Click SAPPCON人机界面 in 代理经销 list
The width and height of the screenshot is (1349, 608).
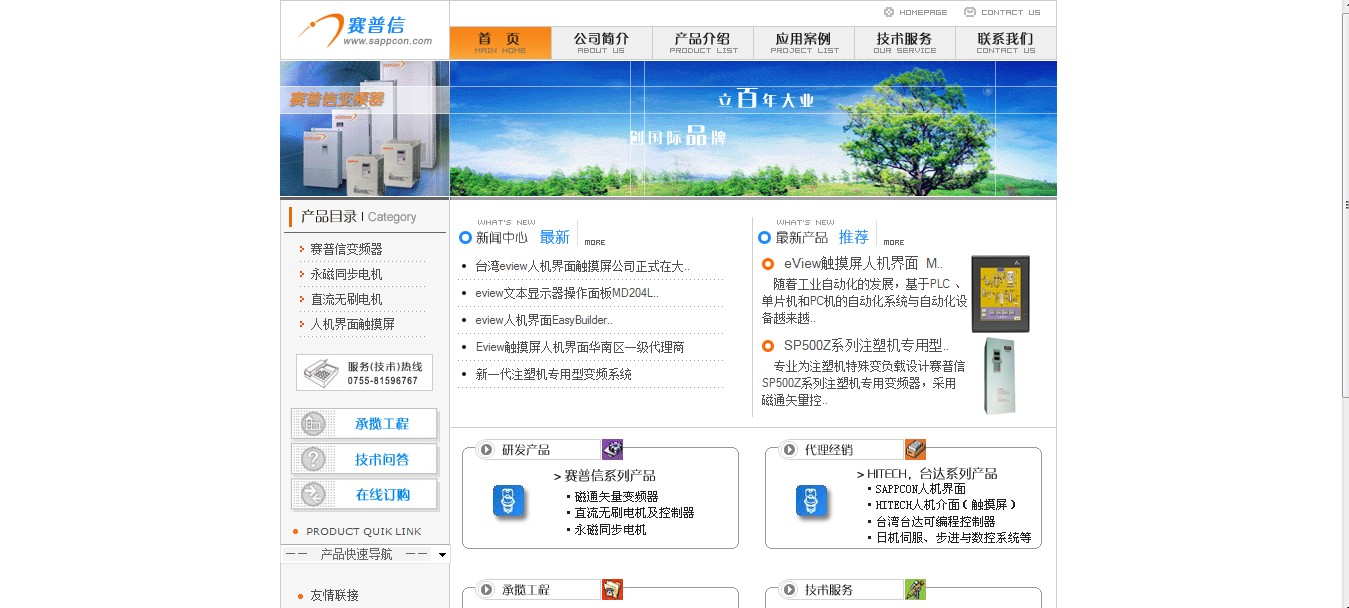point(920,489)
